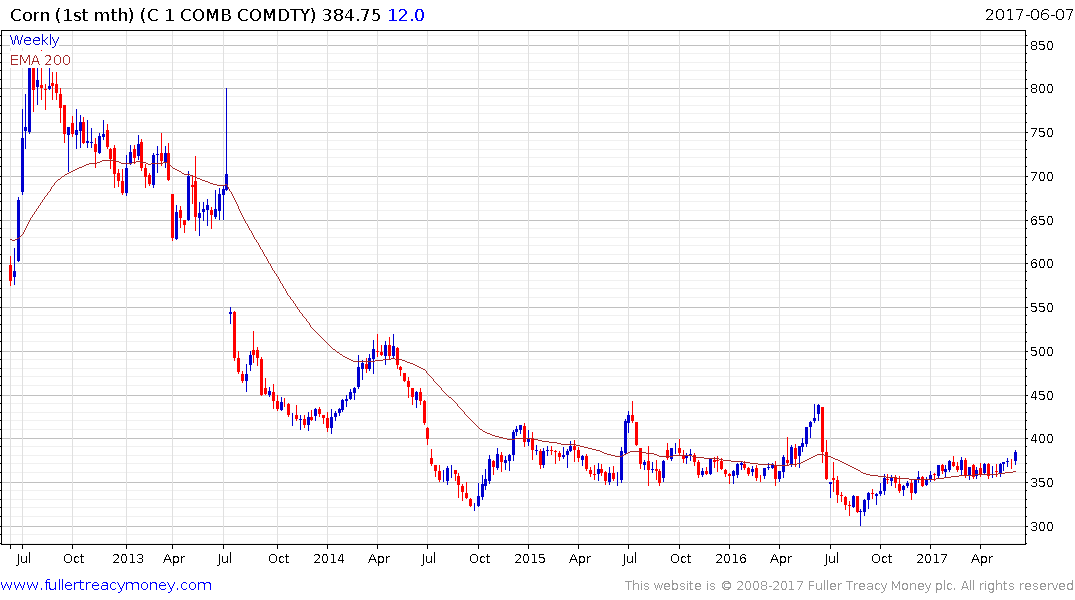Click the blue change value 12.0
Image resolution: width=1075 pixels, height=600 pixels.
[x=406, y=15]
